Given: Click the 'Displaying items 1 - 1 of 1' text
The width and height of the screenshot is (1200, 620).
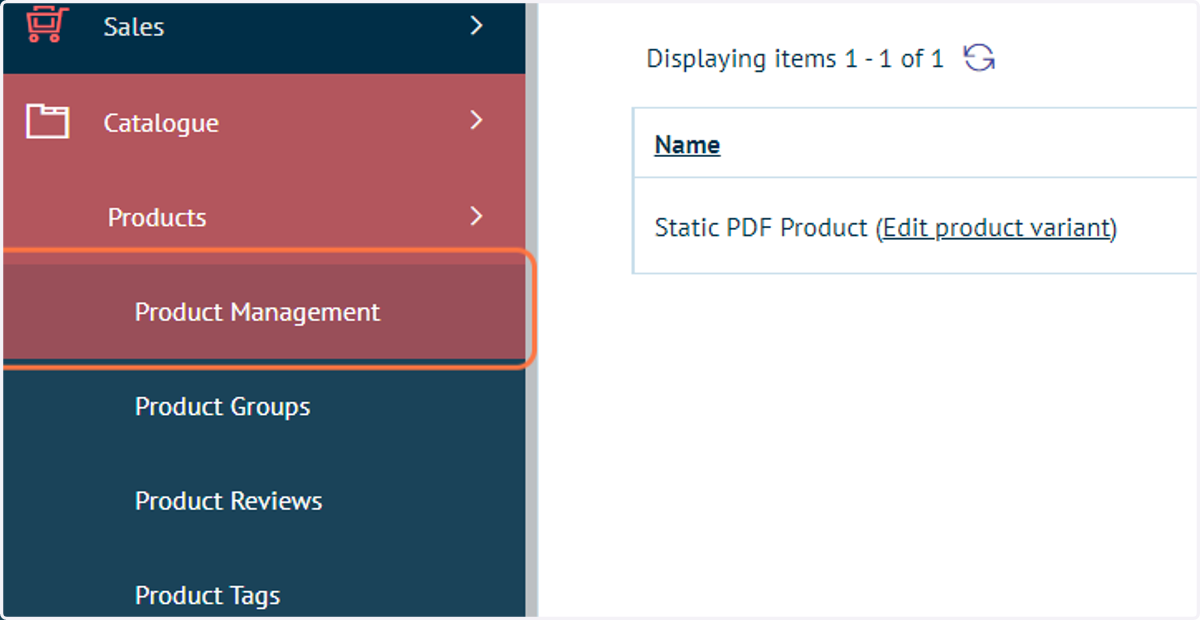Looking at the screenshot, I should pos(795,59).
